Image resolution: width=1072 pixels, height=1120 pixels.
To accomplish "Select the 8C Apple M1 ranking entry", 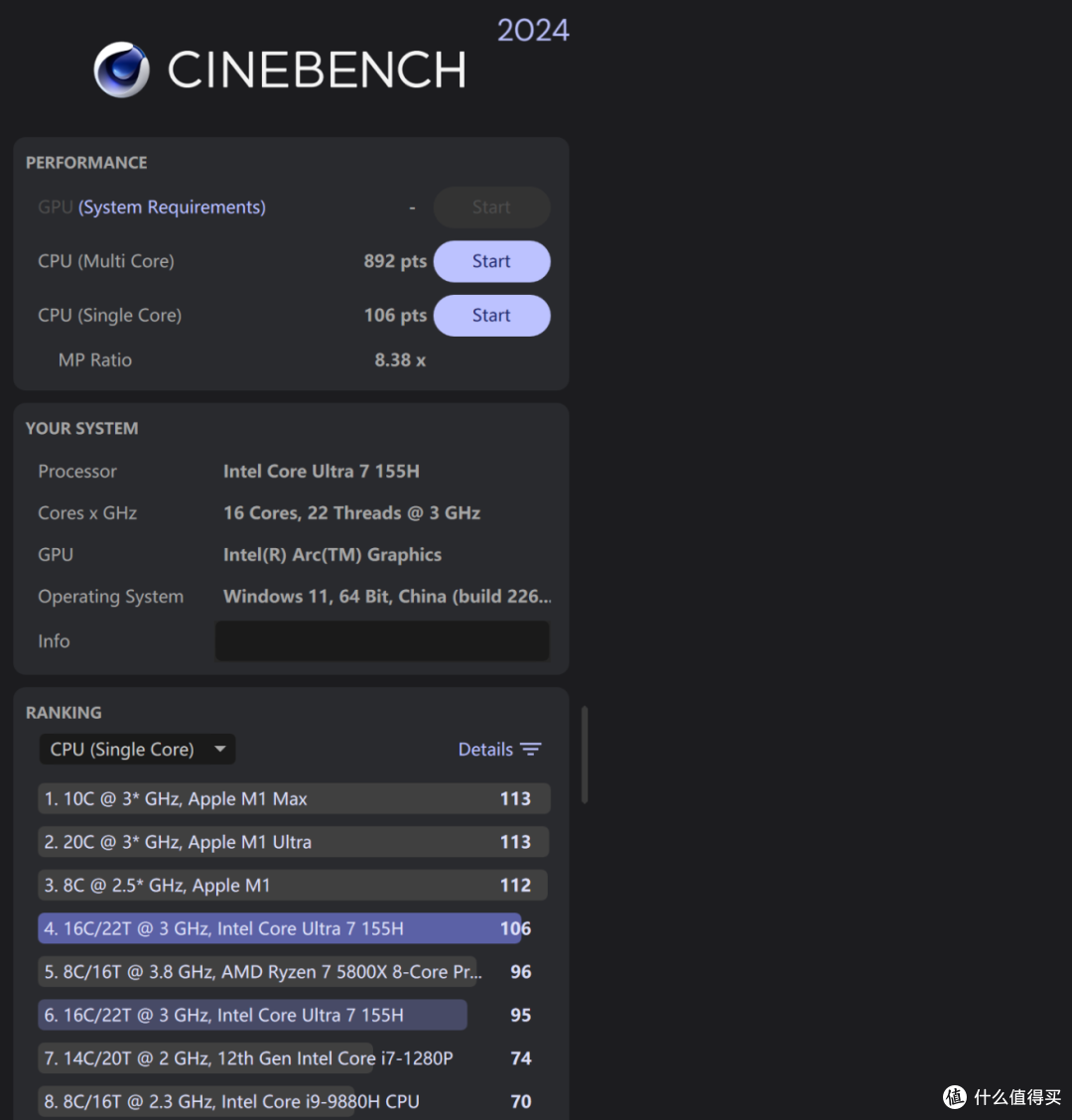I will click(x=293, y=886).
